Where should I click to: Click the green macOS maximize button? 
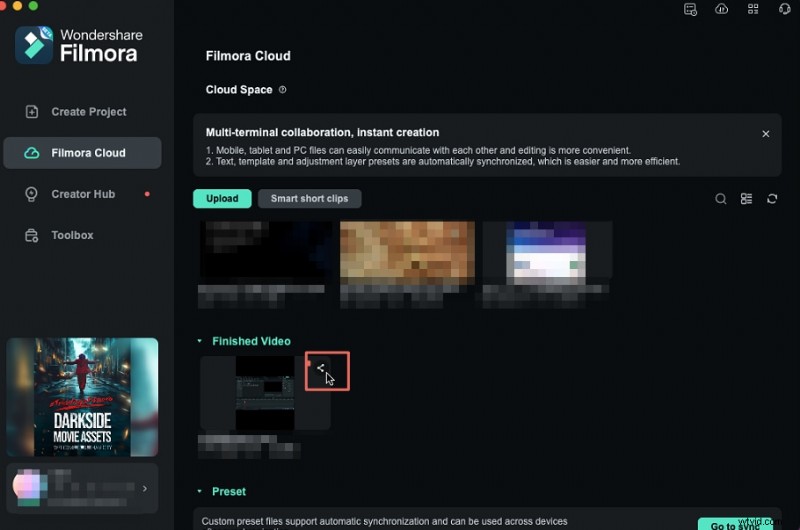pyautogui.click(x=33, y=6)
